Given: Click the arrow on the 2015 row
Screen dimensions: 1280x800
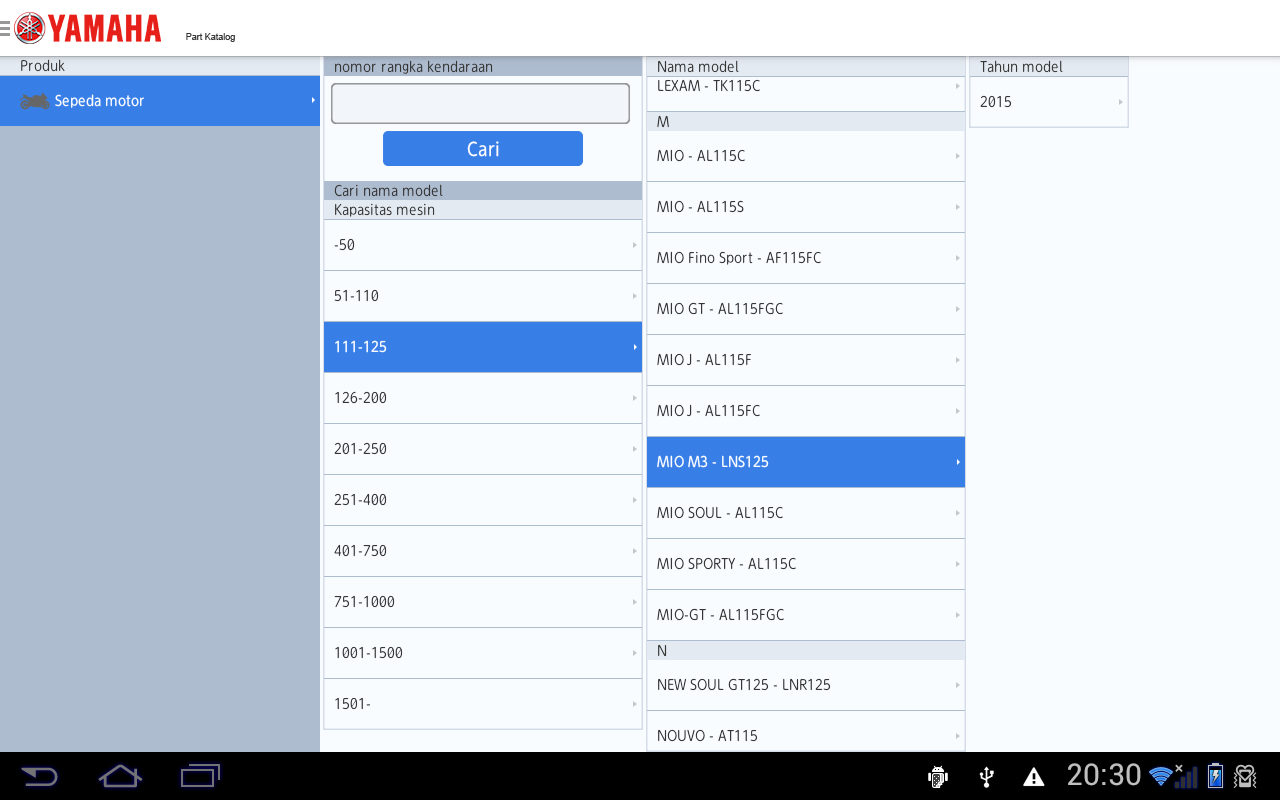Looking at the screenshot, I should 1120,102.
